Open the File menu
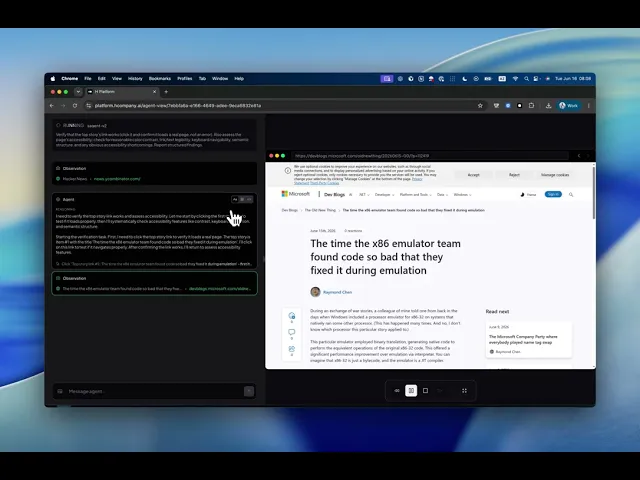The width and height of the screenshot is (640, 480). (x=88, y=79)
